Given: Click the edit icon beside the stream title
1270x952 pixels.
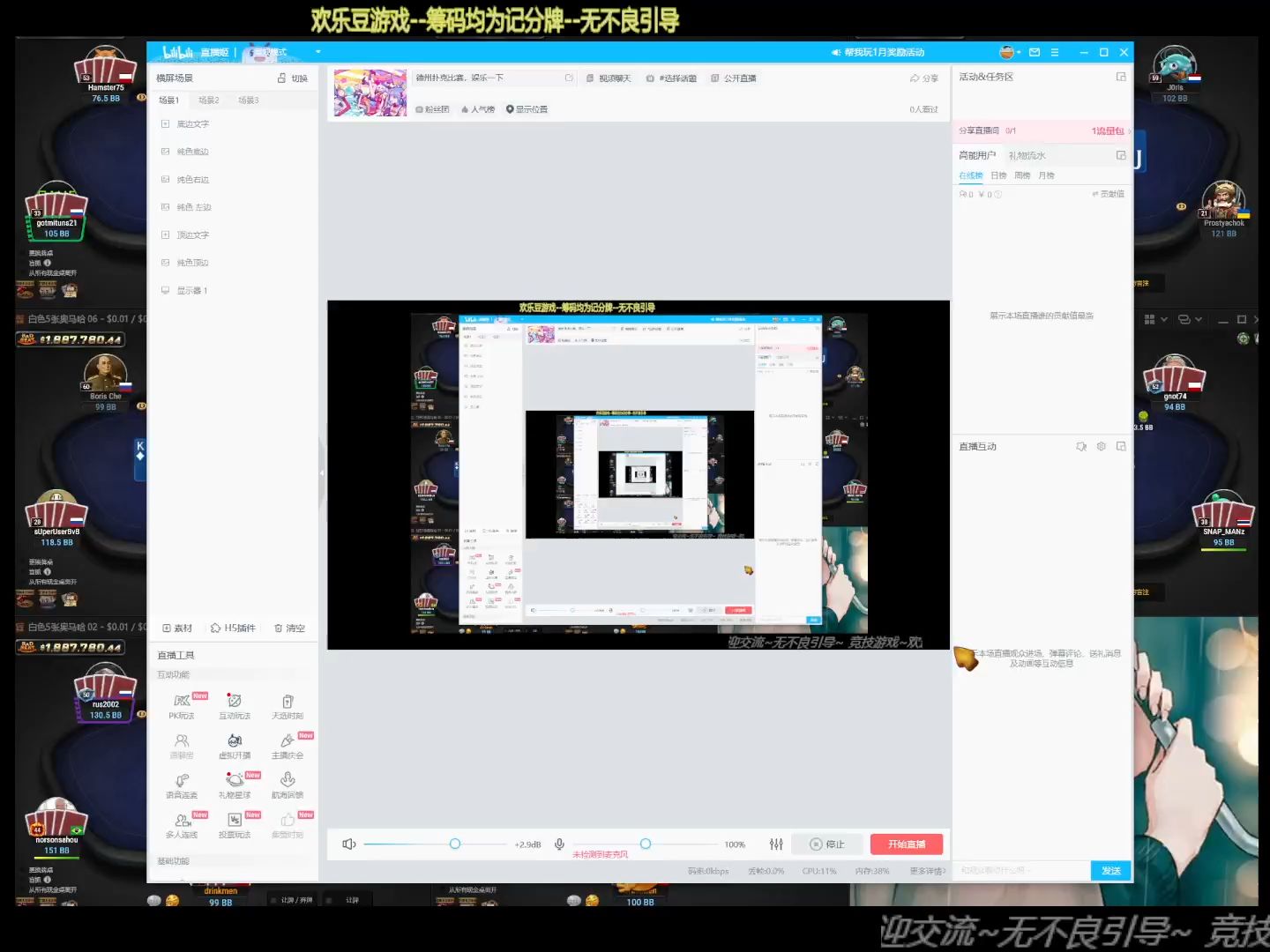Looking at the screenshot, I should (569, 78).
